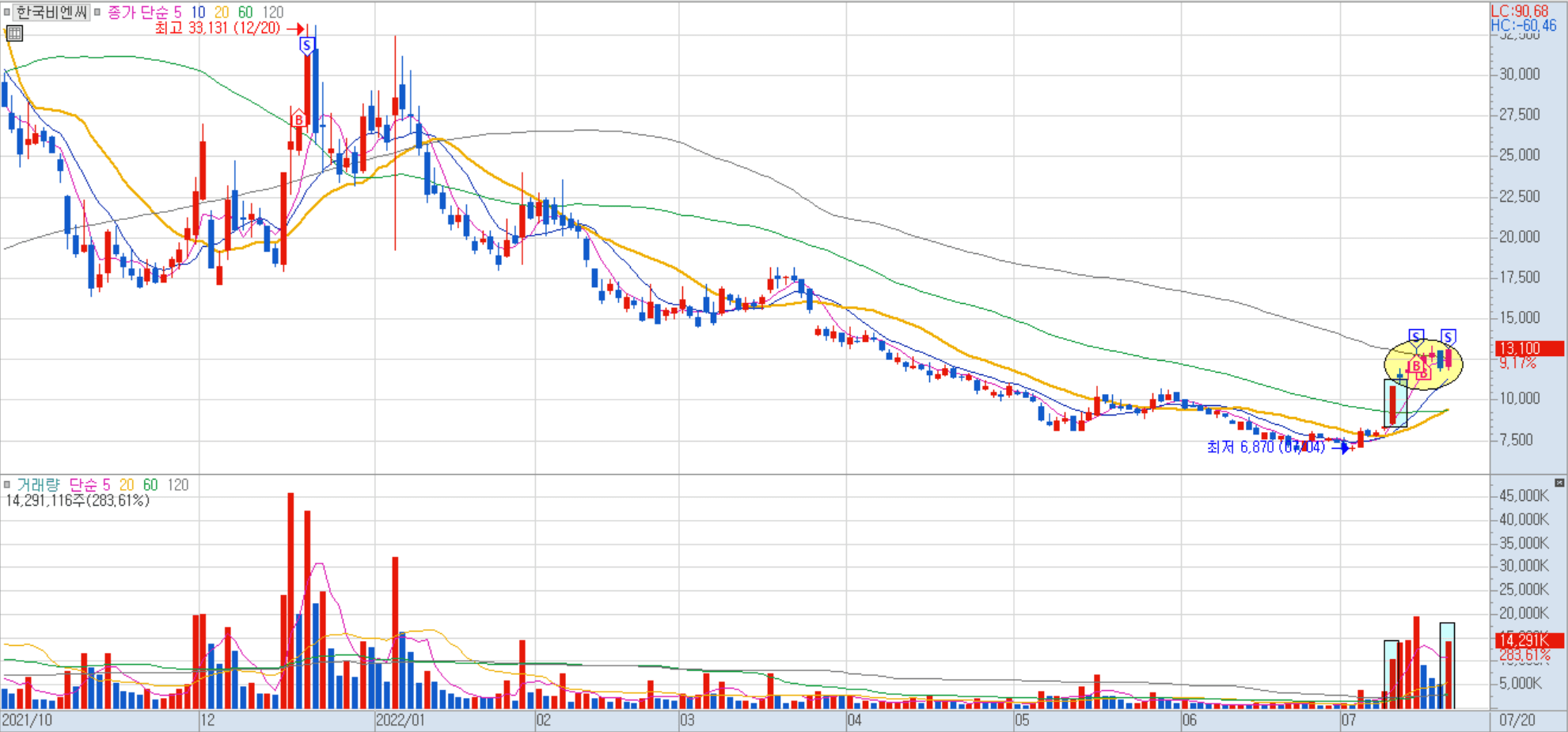Click the 25,000 price axis label

click(x=1520, y=154)
